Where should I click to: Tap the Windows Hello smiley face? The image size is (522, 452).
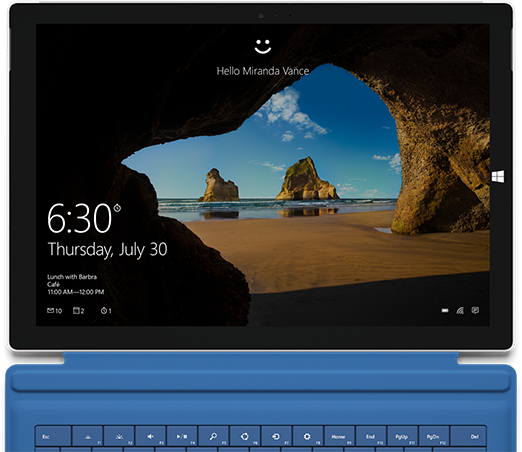coord(263,46)
